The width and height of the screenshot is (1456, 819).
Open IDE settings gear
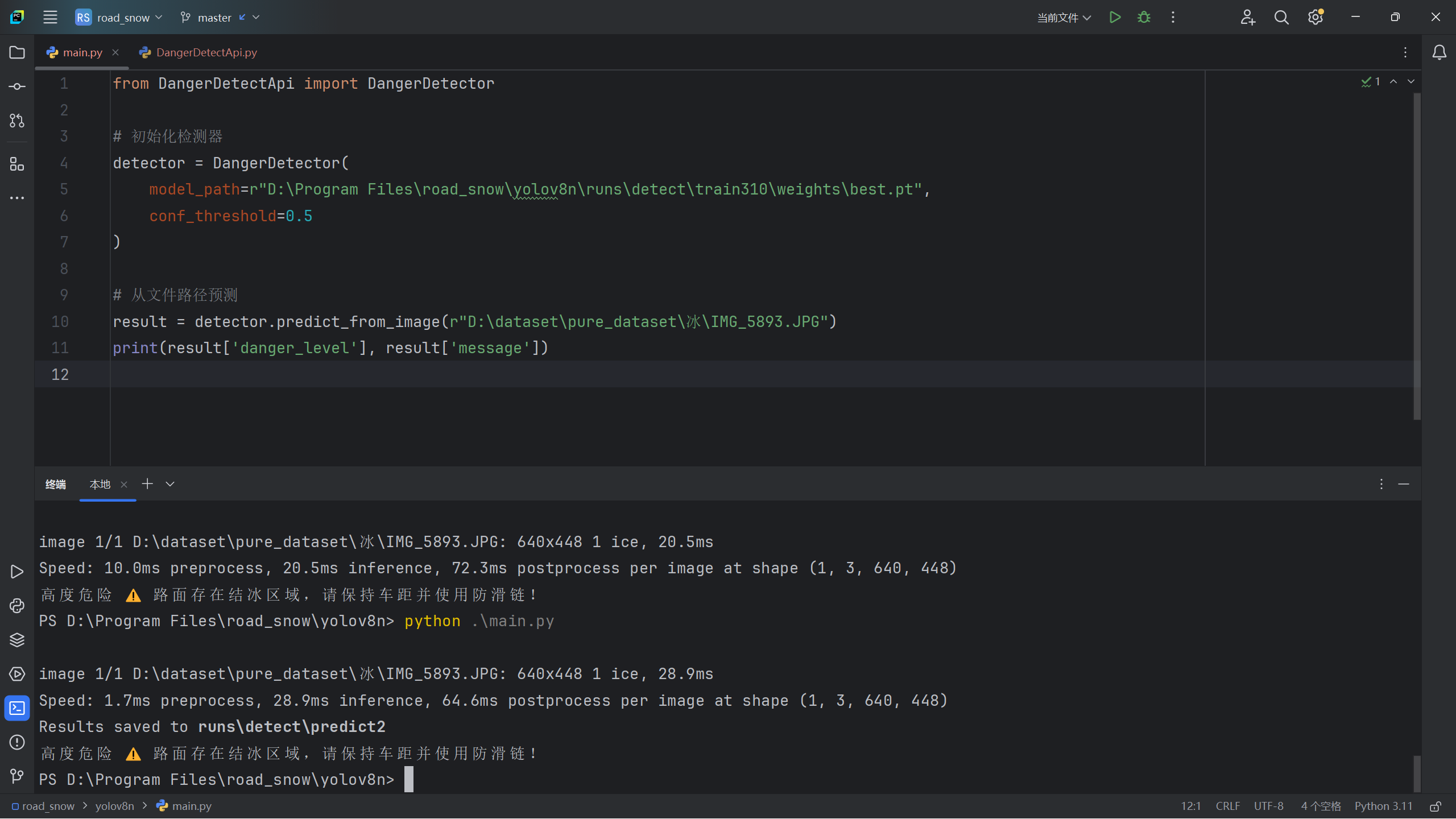click(x=1315, y=17)
